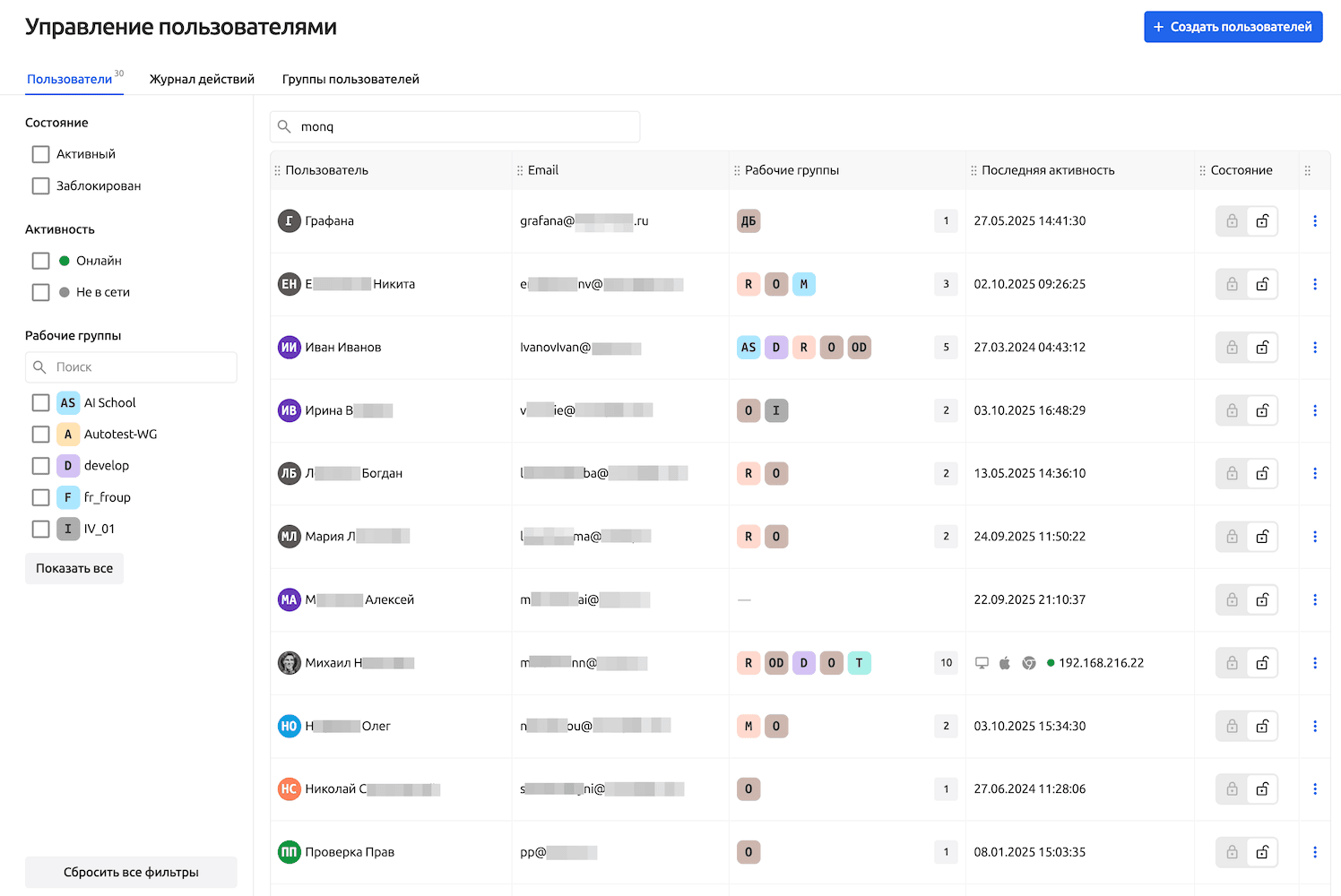Select the develop group checkbox
1341x896 pixels.
[41, 466]
